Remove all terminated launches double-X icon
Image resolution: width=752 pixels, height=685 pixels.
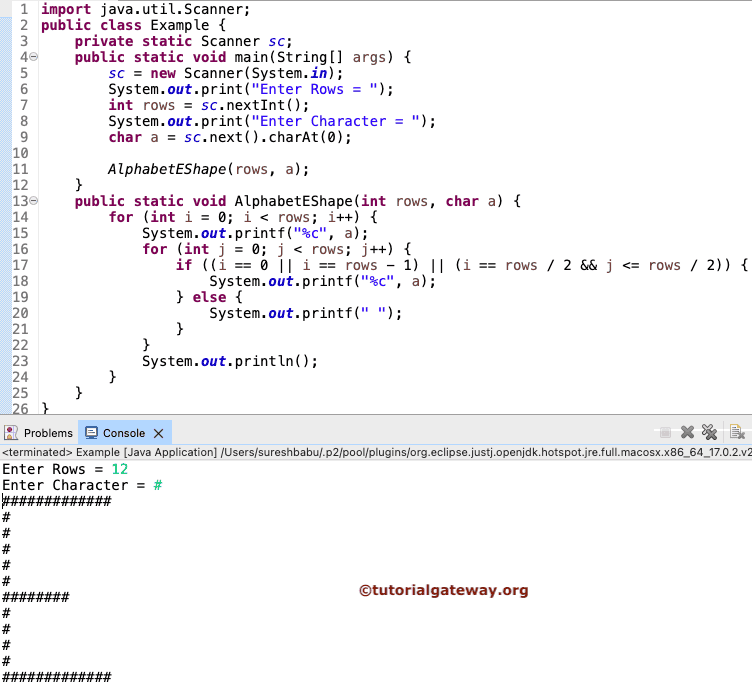pos(709,432)
